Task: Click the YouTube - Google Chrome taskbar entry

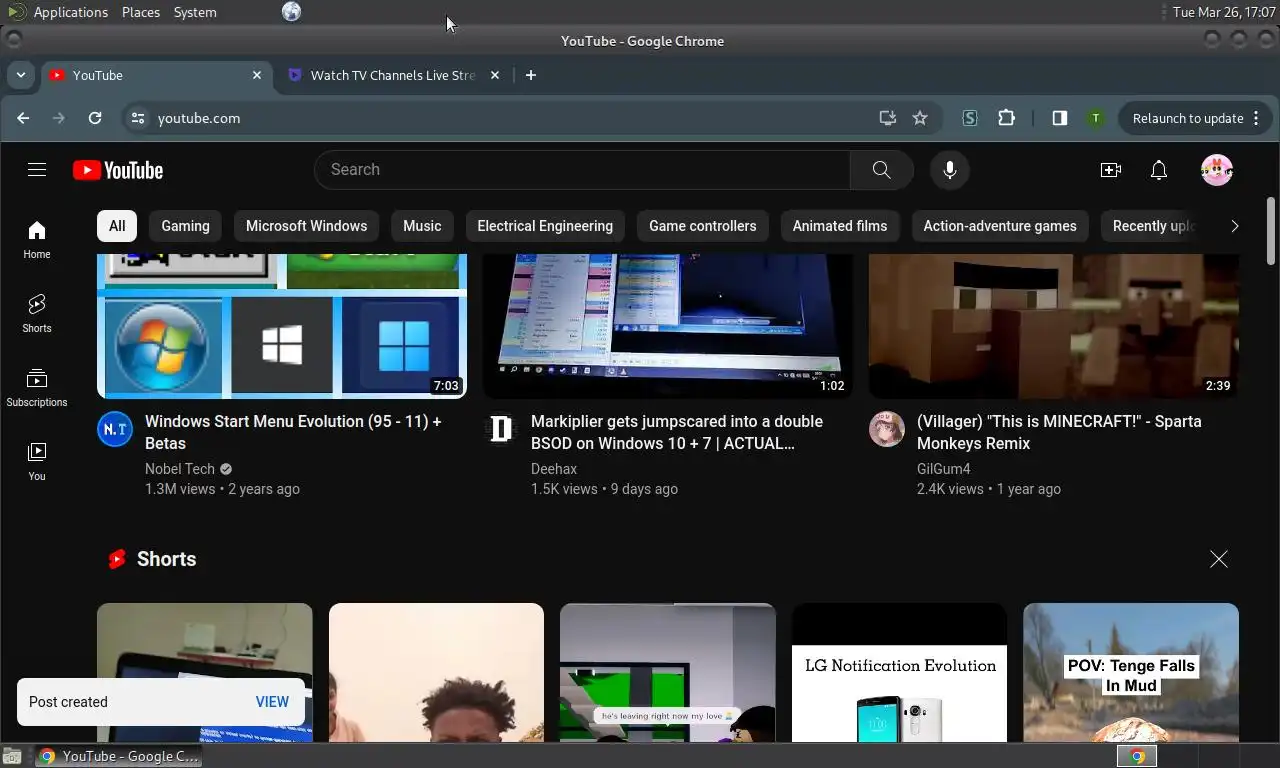Action: (118, 756)
